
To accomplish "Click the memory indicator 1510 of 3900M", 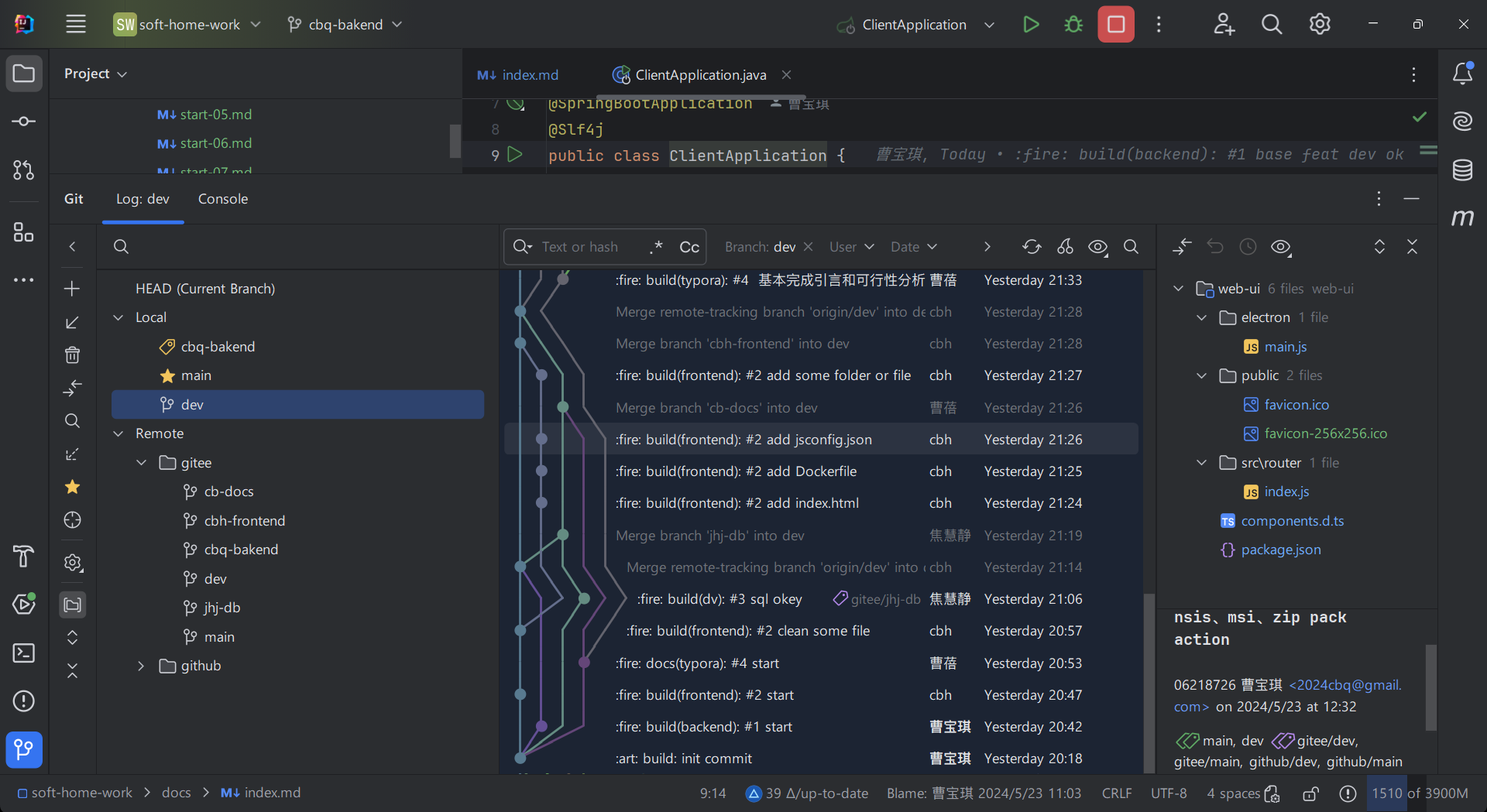I will point(1420,793).
